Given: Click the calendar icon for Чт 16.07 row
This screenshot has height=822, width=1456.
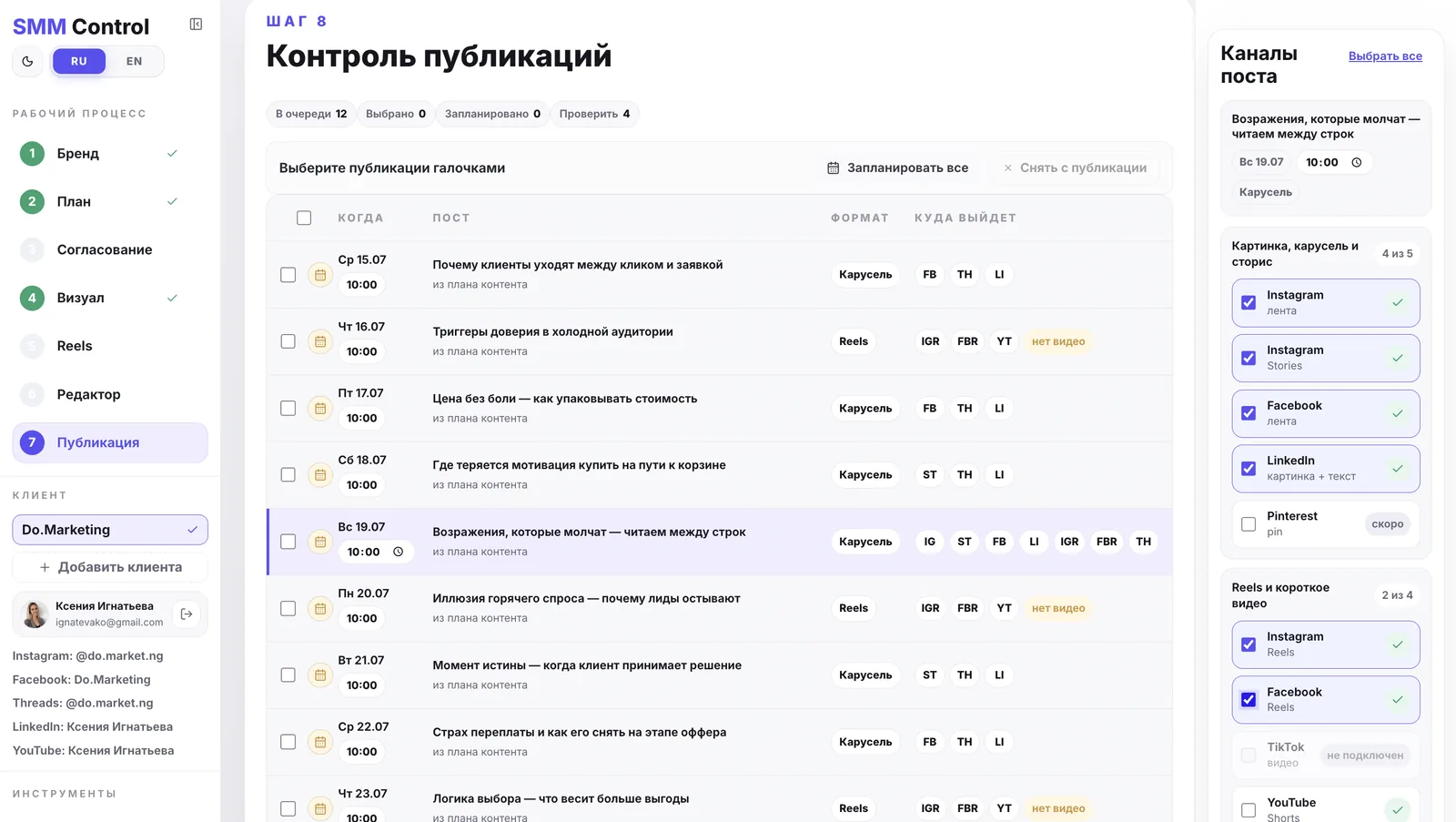Looking at the screenshot, I should (x=320, y=341).
